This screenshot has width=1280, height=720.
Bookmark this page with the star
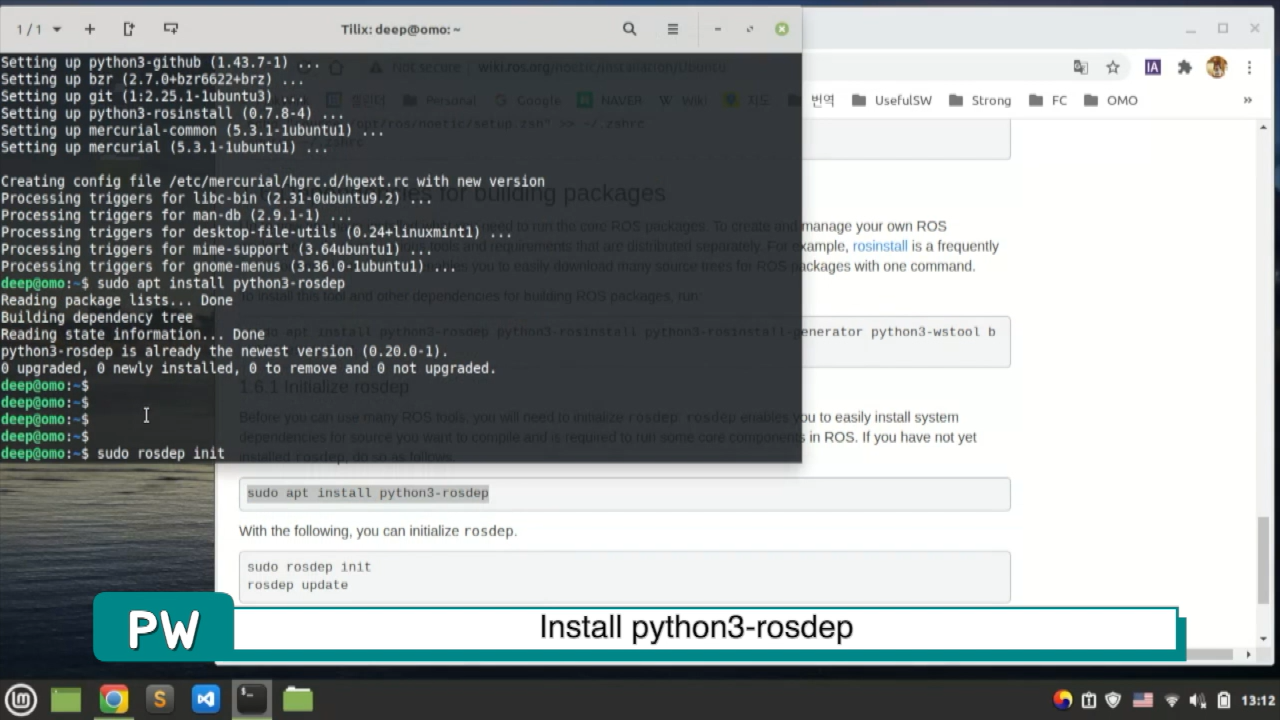point(1113,67)
